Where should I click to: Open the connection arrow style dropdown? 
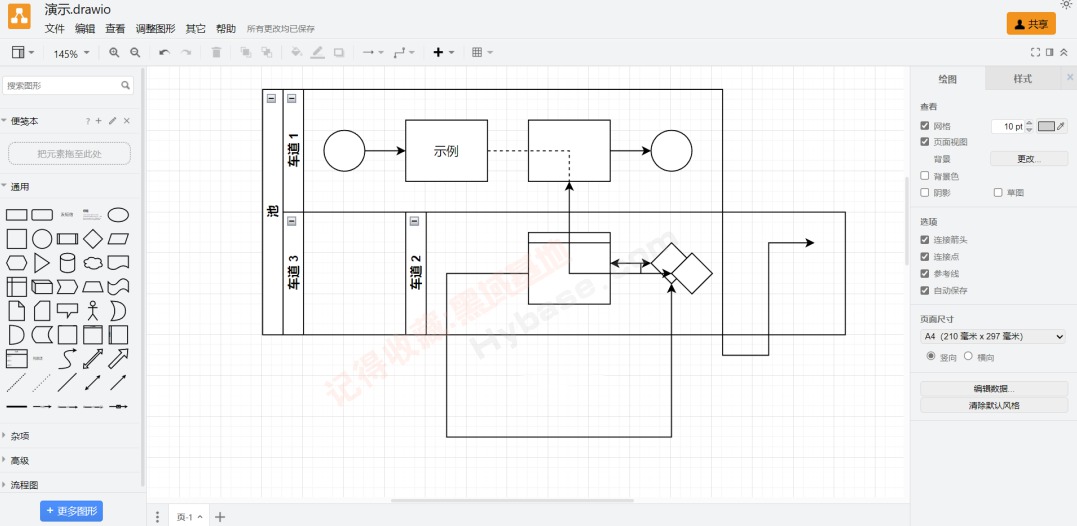coord(373,53)
